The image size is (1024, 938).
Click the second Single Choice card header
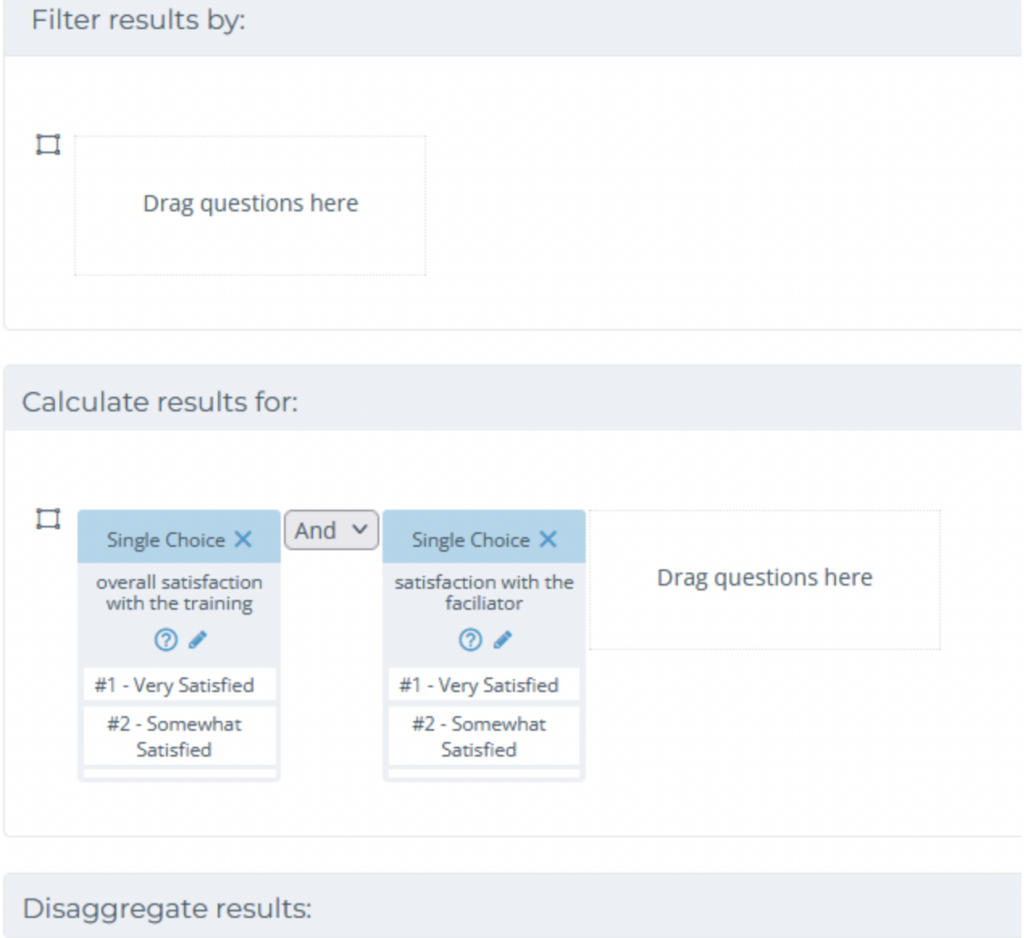pos(484,538)
